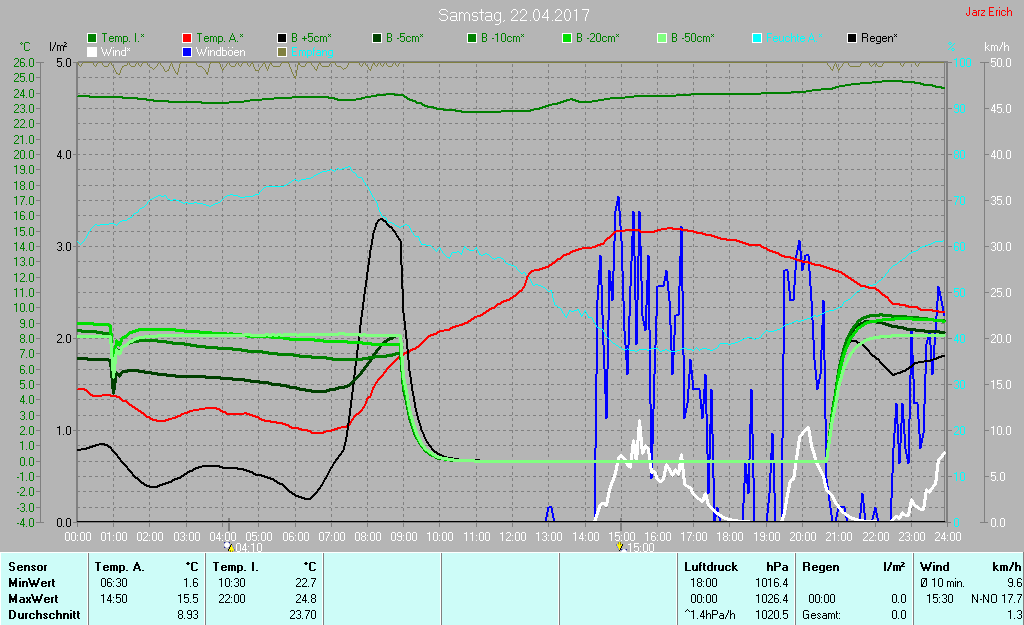Click the '26.0' top temperature axis value
Image resolution: width=1024 pixels, height=625 pixels.
pyautogui.click(x=24, y=63)
